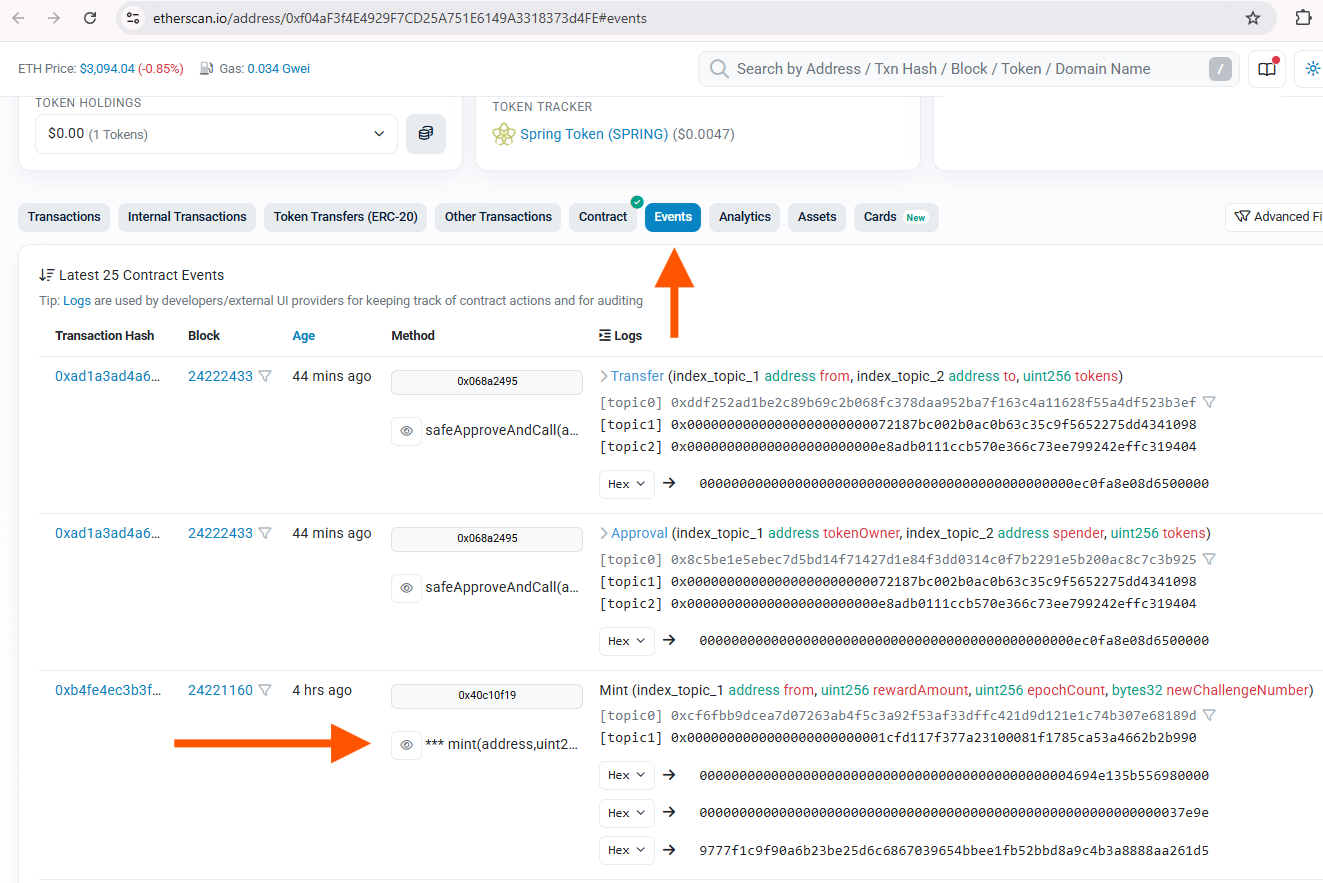Click the filter icon next to block 24221160
1323x883 pixels.
click(265, 690)
